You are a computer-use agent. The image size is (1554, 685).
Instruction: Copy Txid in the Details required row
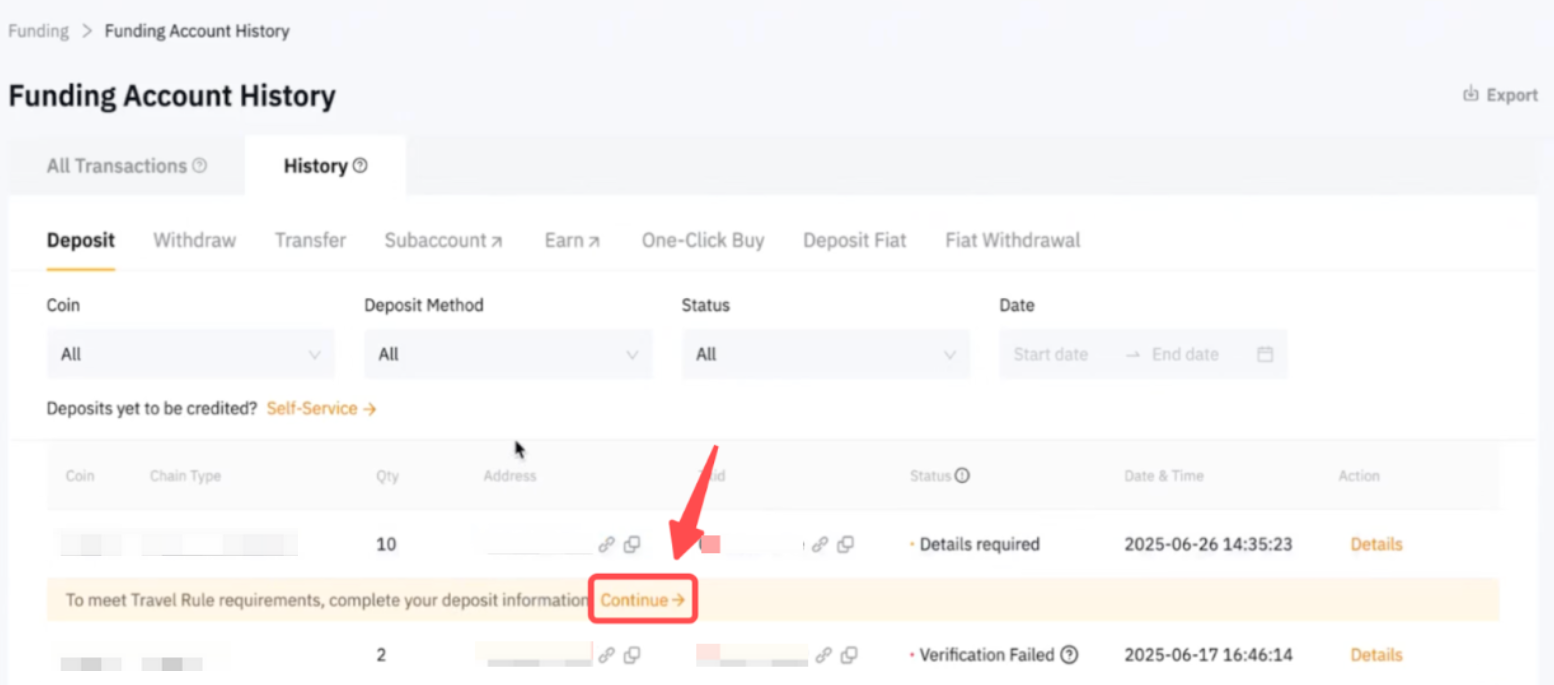[x=846, y=544]
